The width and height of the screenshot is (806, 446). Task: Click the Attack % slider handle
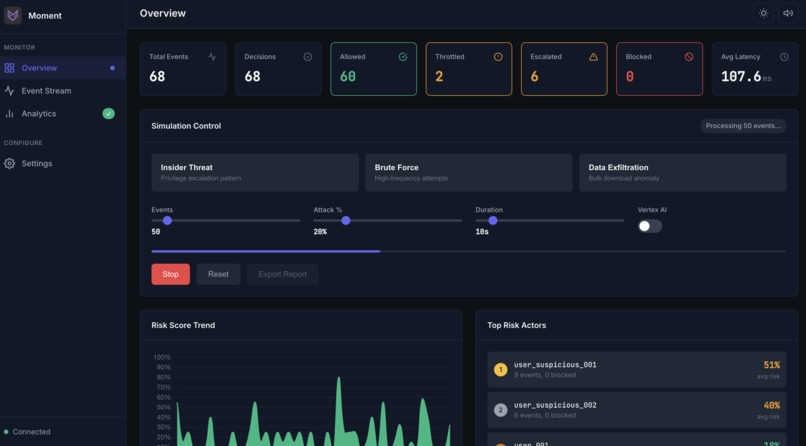(346, 220)
